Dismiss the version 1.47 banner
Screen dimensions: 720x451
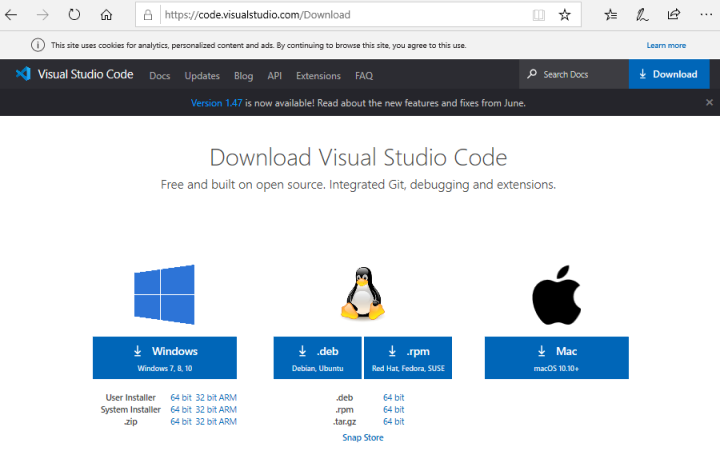[709, 102]
